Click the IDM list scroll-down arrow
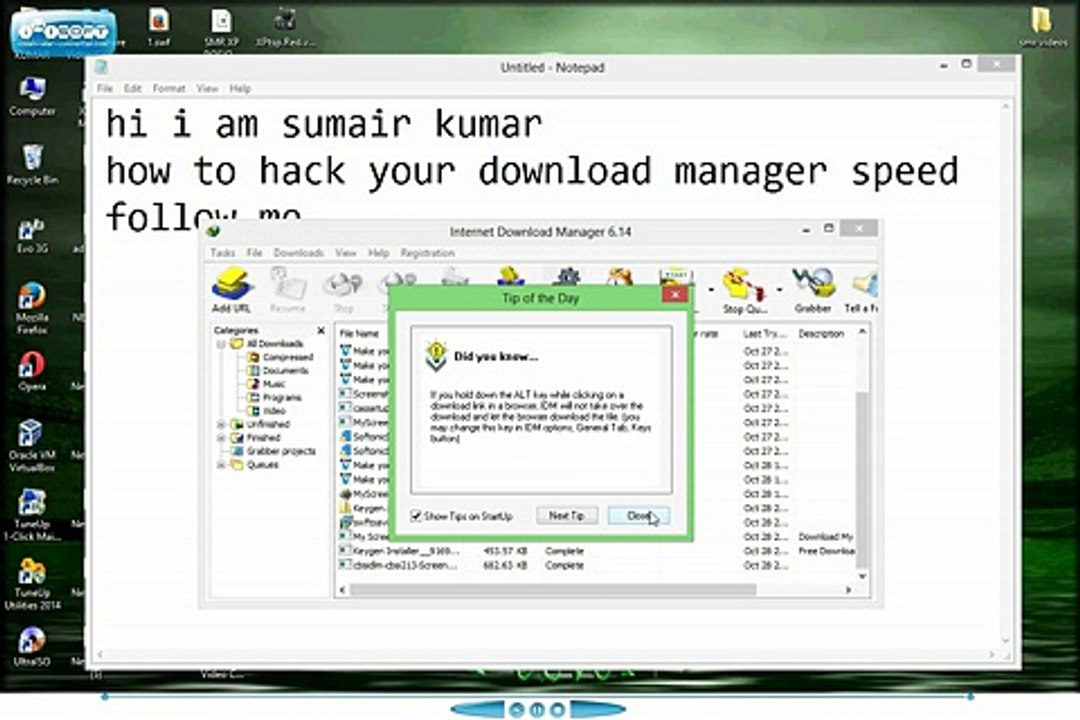This screenshot has width=1080, height=720. [x=862, y=576]
